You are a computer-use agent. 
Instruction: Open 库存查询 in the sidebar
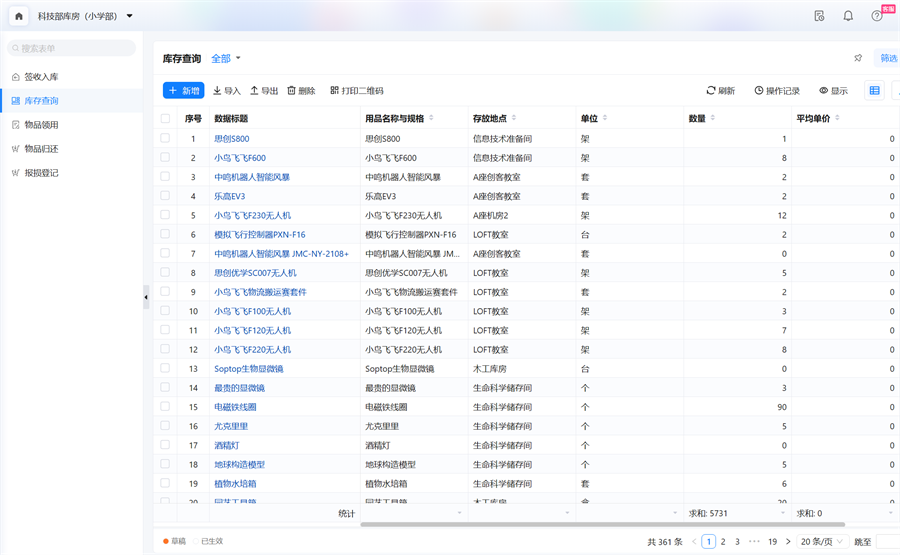click(72, 101)
